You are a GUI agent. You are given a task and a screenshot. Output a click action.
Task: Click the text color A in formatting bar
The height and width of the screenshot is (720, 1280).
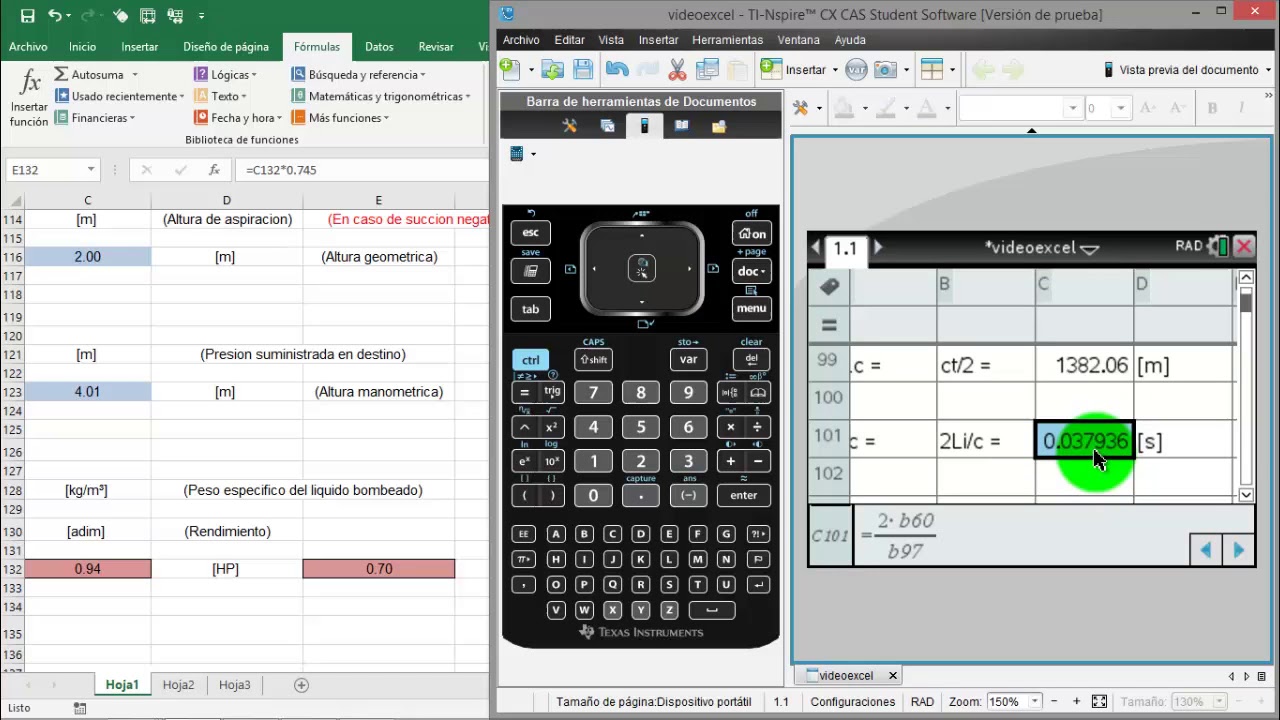(927, 108)
